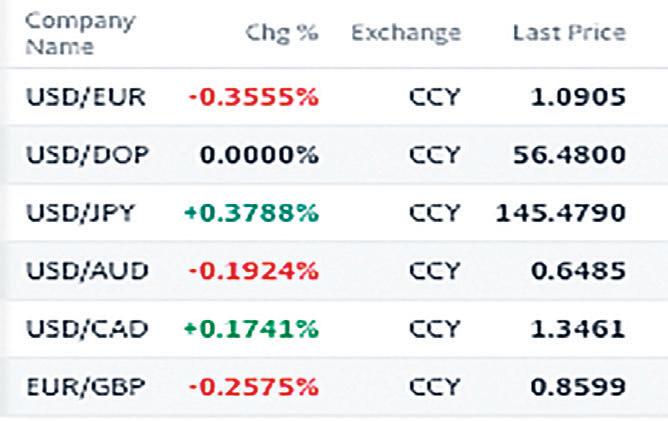
Task: Sort by Last Price column header
Action: [569, 33]
